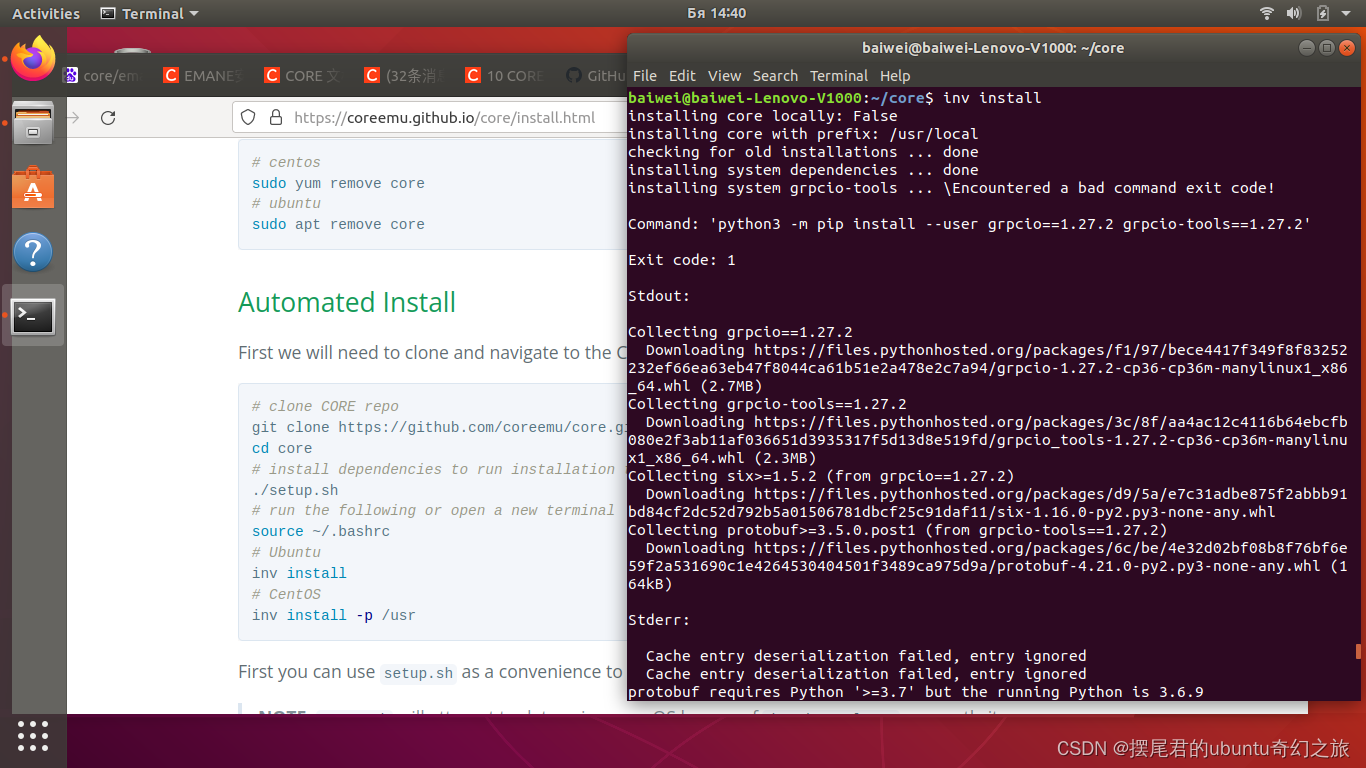Click the inline 'setup.sh' code word
Image resolution: width=1366 pixels, height=768 pixels.
[x=418, y=673]
